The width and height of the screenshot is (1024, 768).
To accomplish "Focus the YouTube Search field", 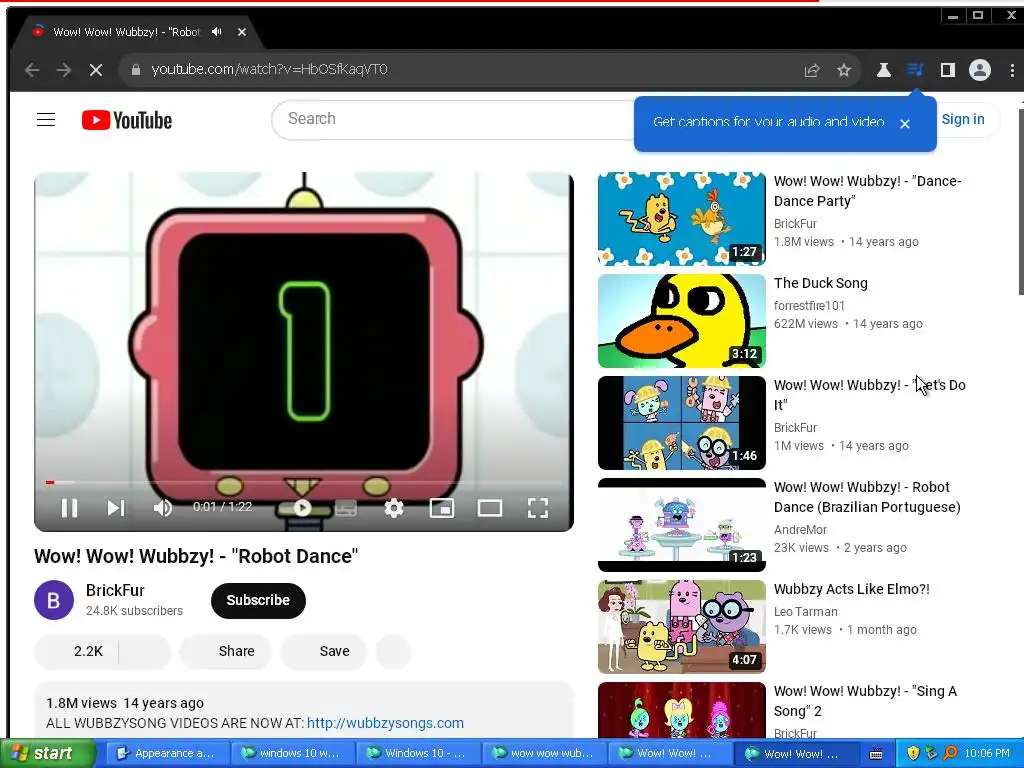I will click(x=454, y=119).
